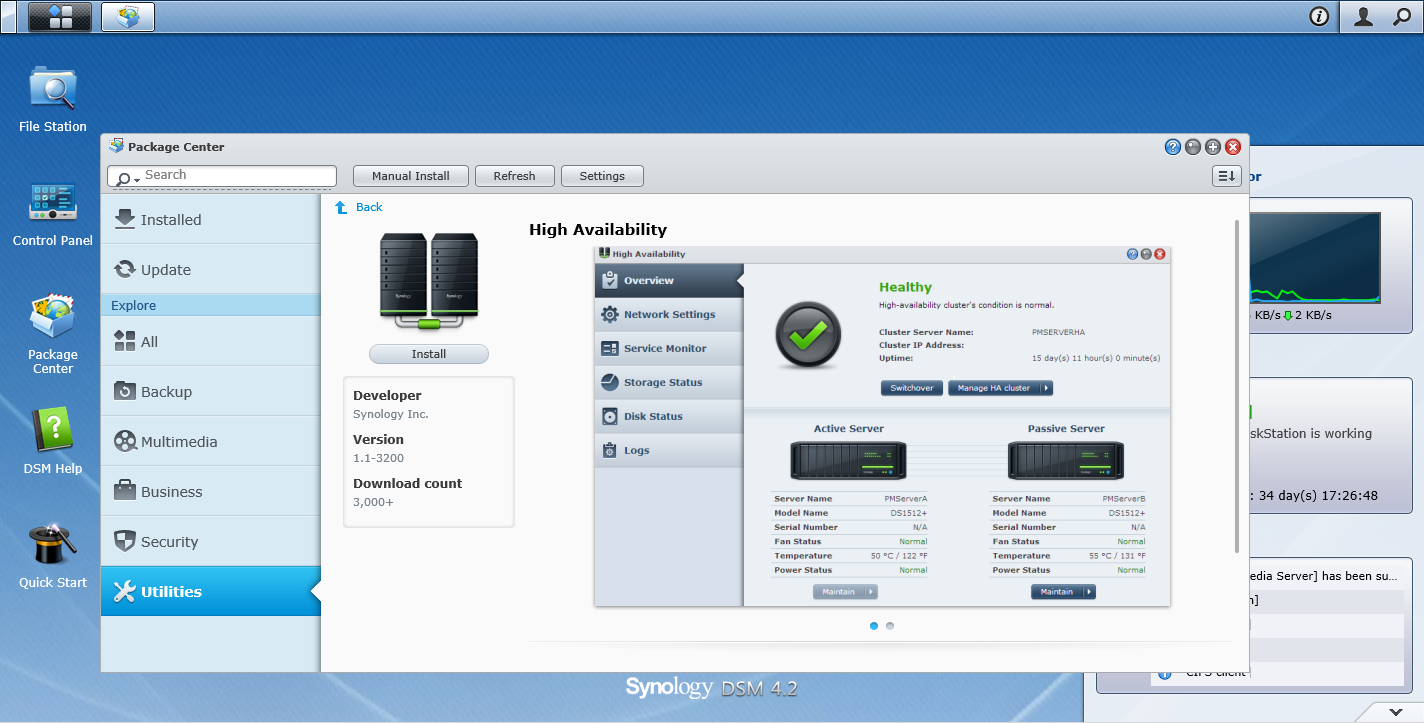Screen dimensions: 1424x723
Task: Select the Business category
Action: [x=211, y=491]
